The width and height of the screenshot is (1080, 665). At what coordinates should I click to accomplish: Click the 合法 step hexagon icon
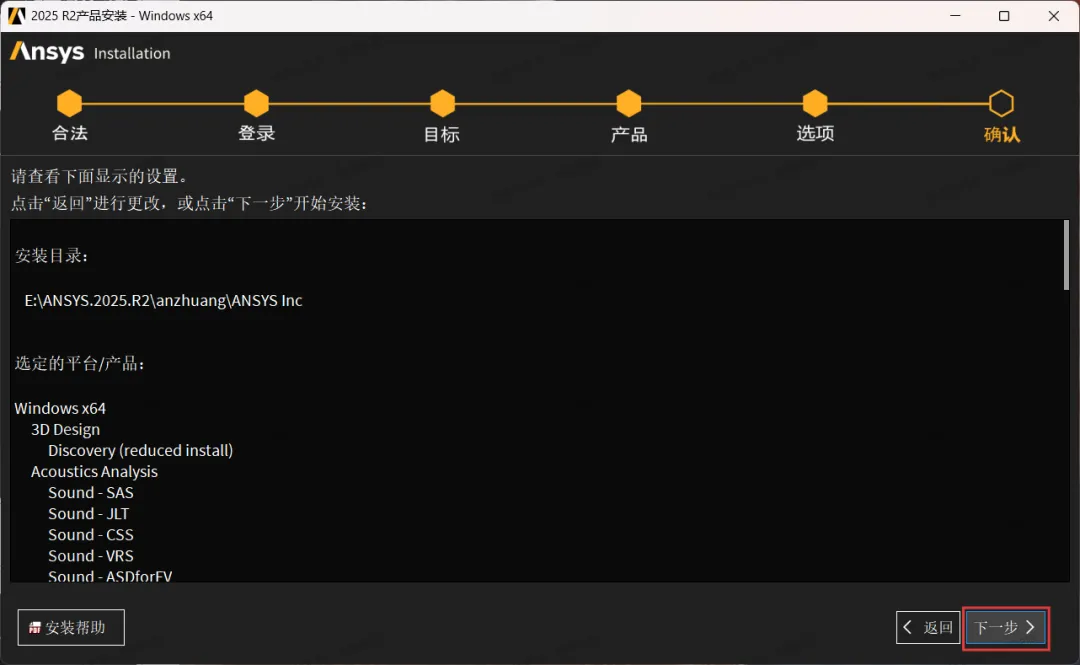[x=70, y=103]
